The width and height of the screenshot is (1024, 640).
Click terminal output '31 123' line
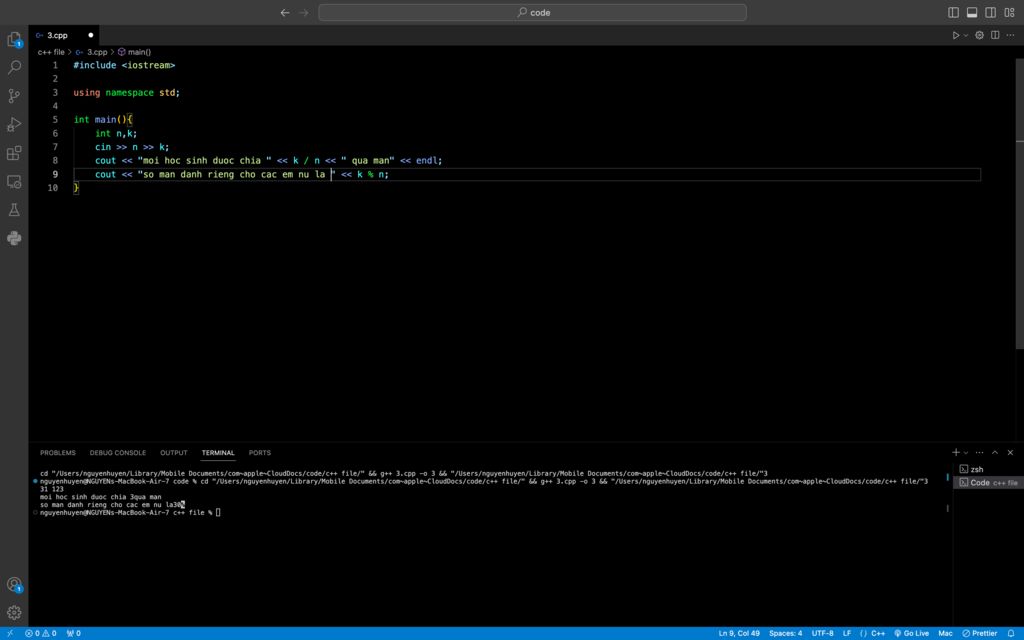(x=52, y=489)
